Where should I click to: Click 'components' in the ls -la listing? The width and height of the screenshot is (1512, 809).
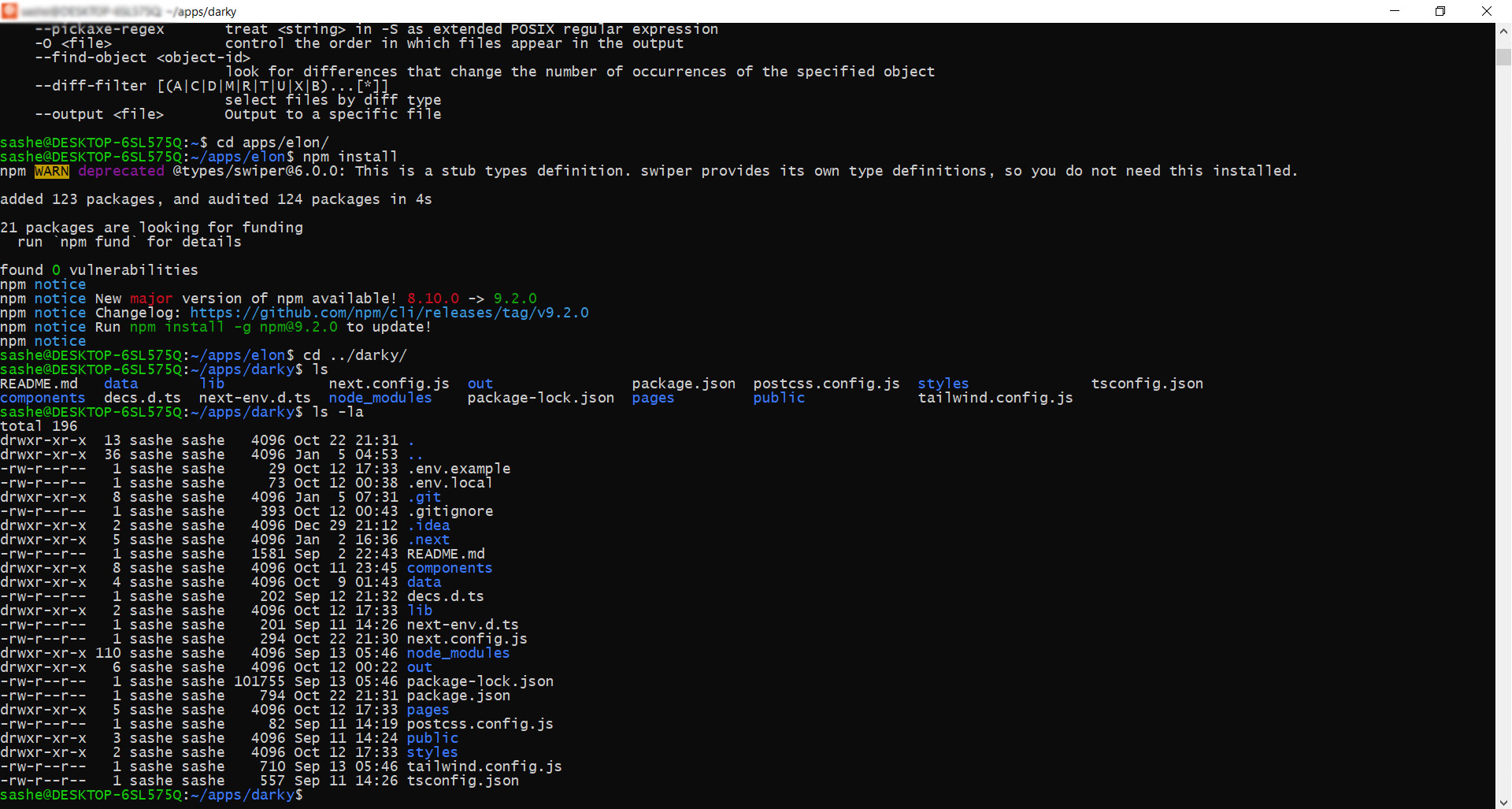(450, 568)
